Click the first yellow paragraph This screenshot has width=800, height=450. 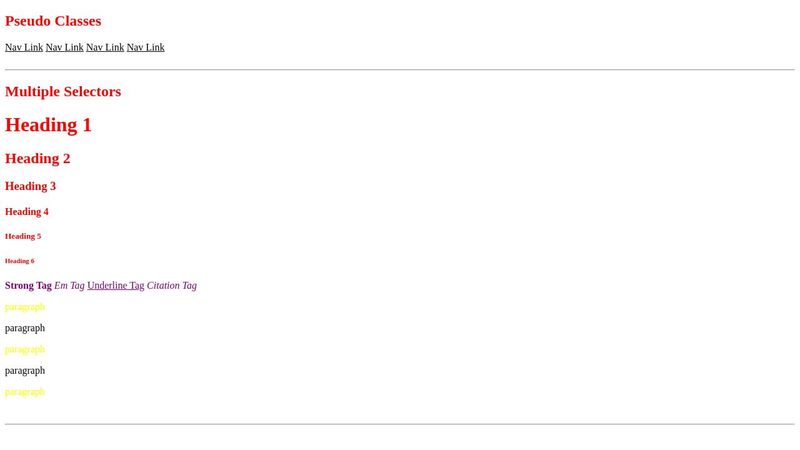click(25, 307)
